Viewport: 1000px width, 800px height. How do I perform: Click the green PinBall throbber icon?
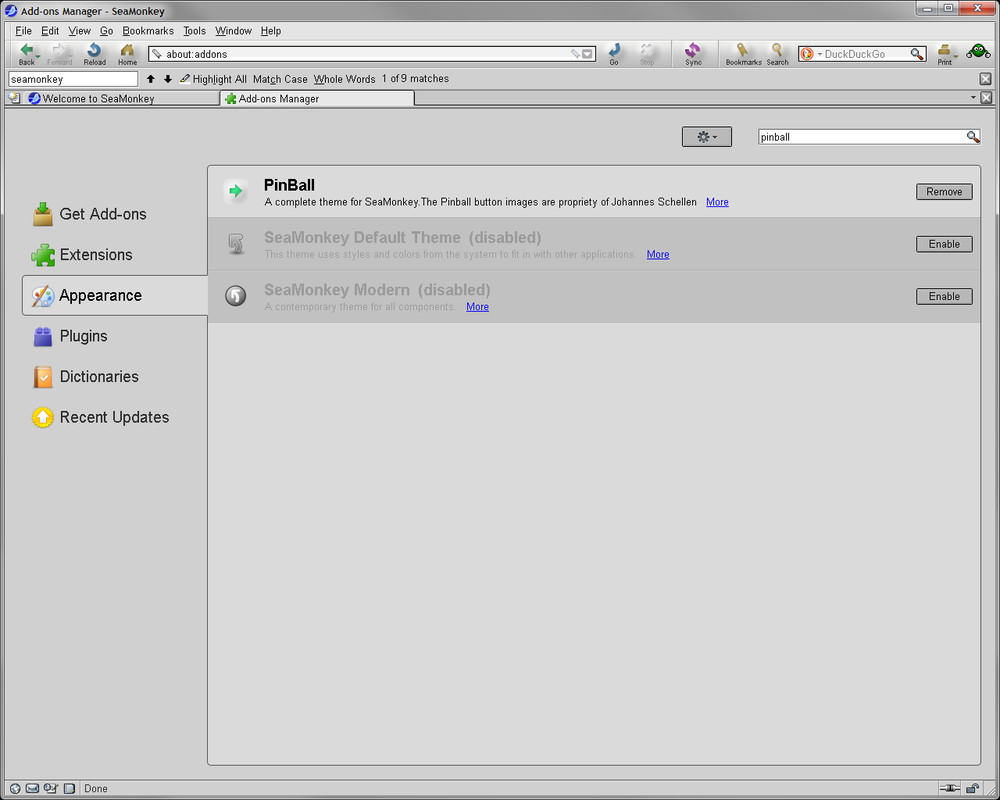(978, 52)
